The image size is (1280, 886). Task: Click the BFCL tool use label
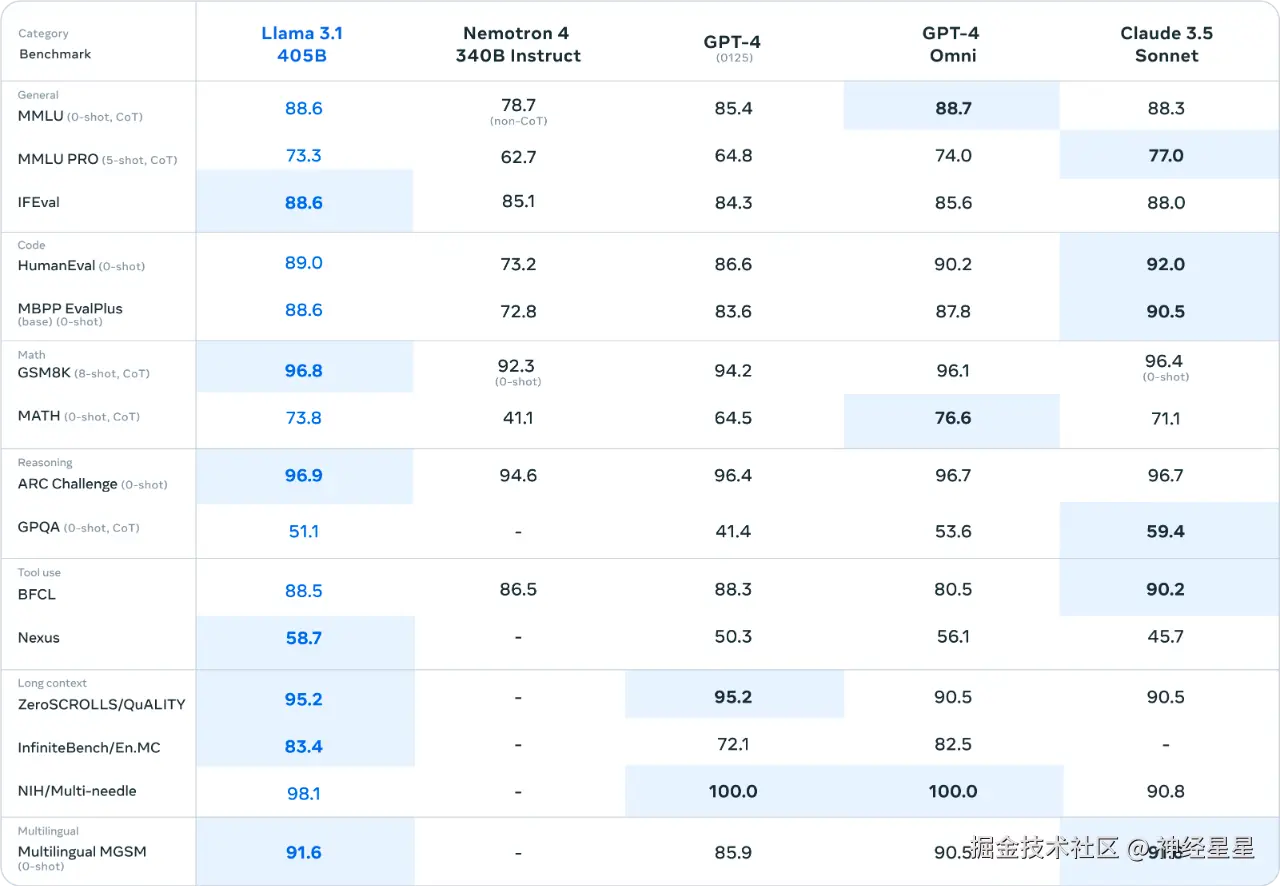click(37, 594)
